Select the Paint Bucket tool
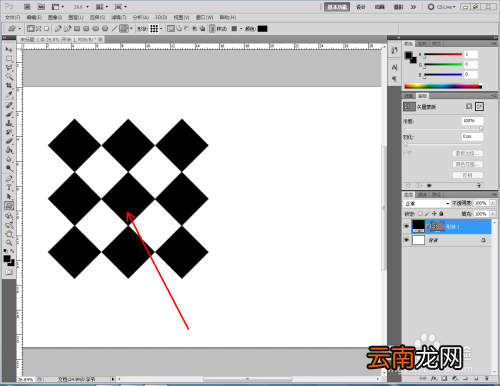The height and width of the screenshot is (386, 500). pos(9,150)
